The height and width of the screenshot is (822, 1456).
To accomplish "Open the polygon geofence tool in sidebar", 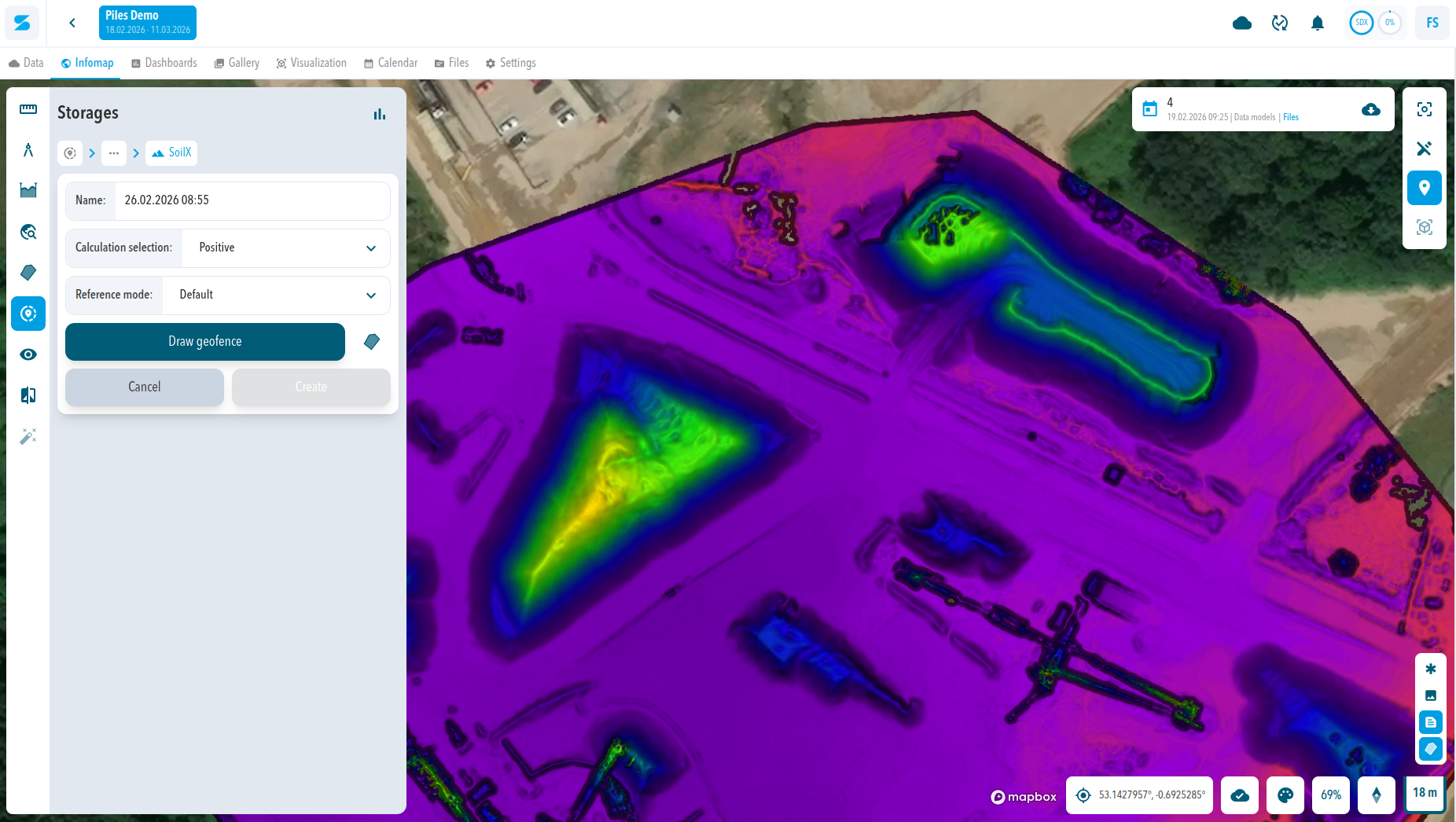I will 28,273.
